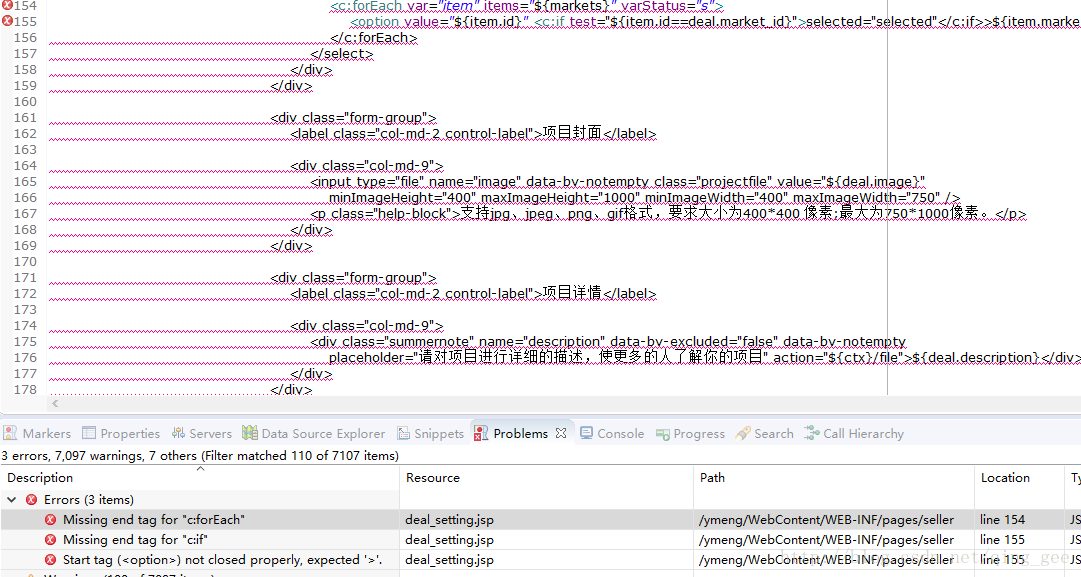This screenshot has height=577, width=1081.
Task: Click line number 171 in editor gutter
Action: coord(25,278)
